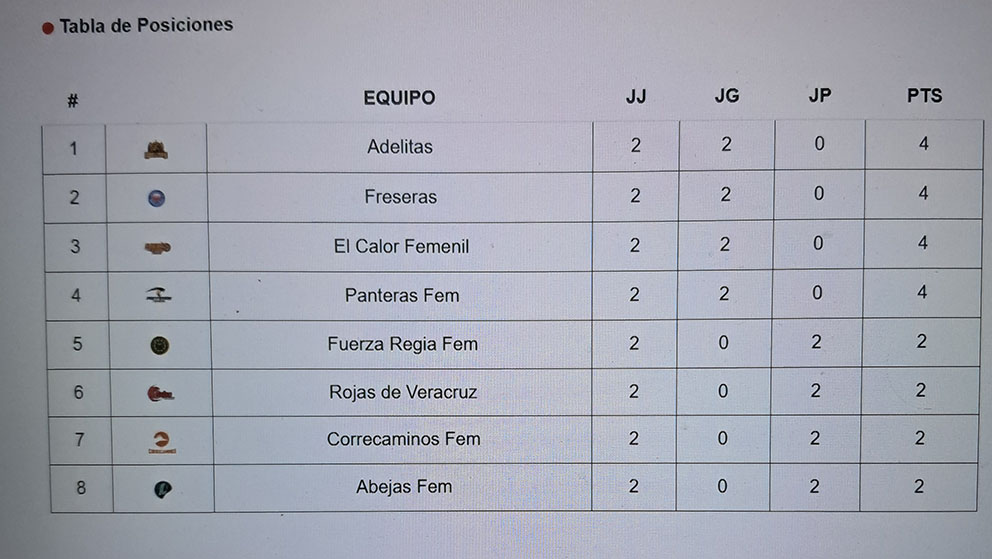
Task: Open the Fuerza Regia Fem logo
Action: click(x=159, y=345)
